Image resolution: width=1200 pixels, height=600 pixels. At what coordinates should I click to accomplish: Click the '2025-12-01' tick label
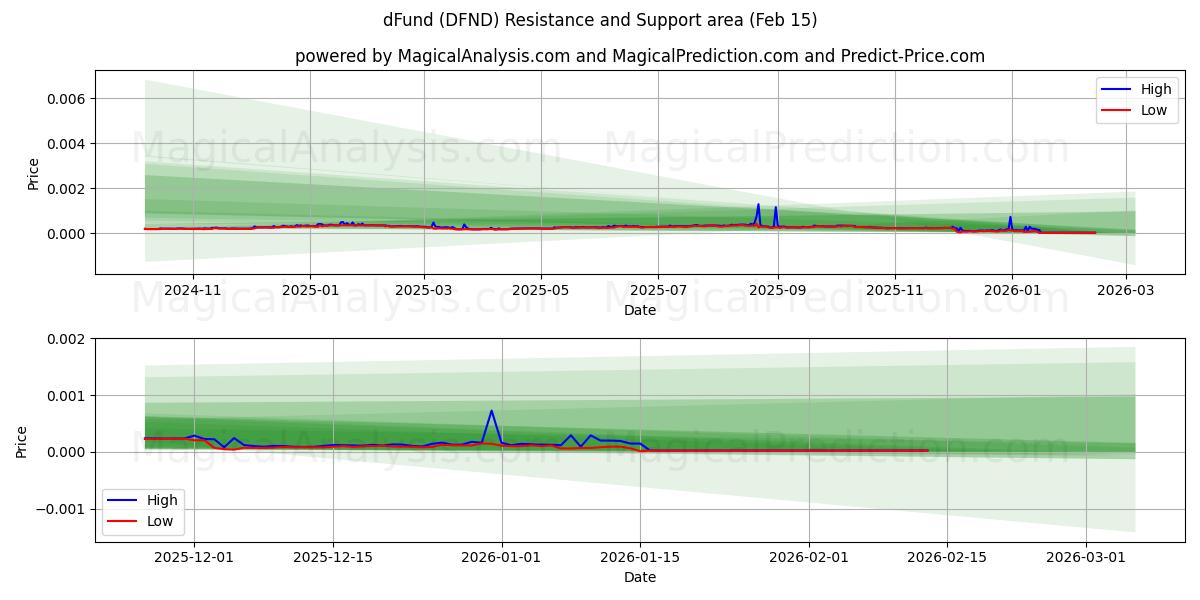point(193,557)
